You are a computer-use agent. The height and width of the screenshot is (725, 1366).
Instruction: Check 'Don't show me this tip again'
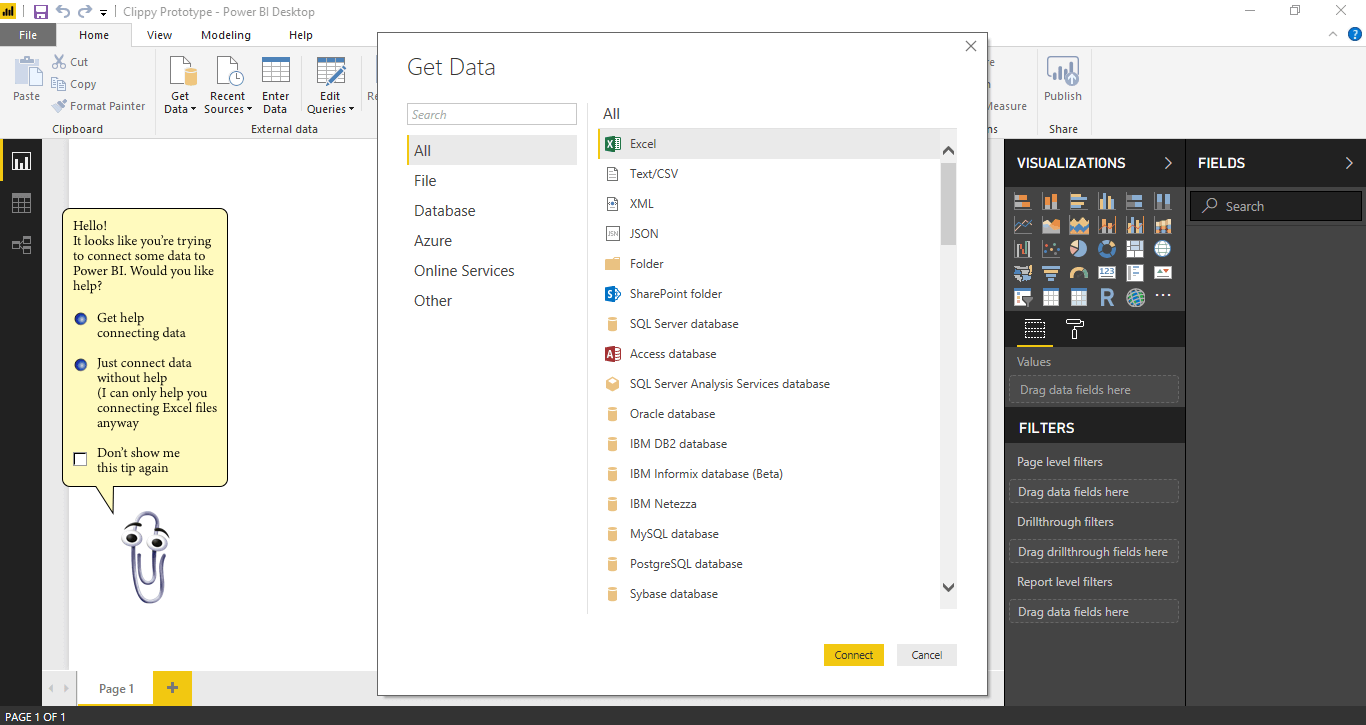click(x=80, y=458)
